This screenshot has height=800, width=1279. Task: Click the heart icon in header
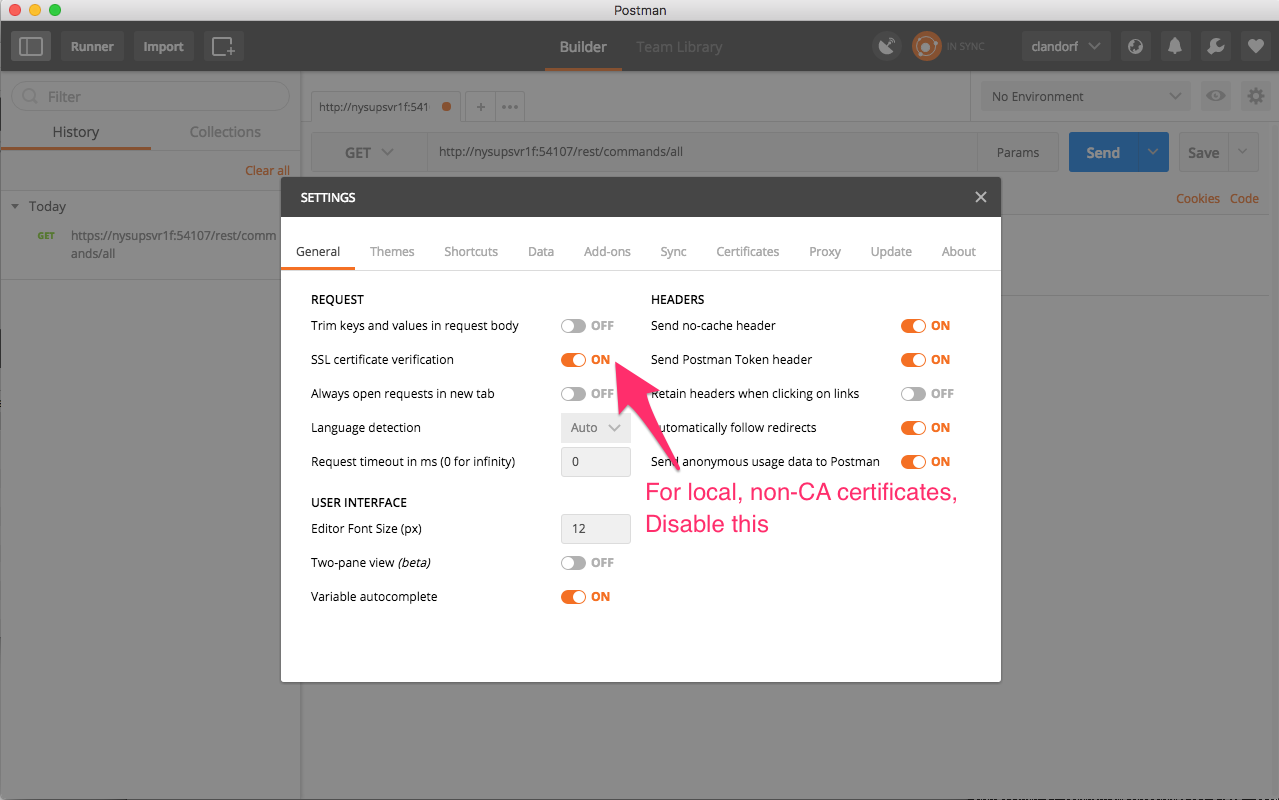[x=1256, y=46]
